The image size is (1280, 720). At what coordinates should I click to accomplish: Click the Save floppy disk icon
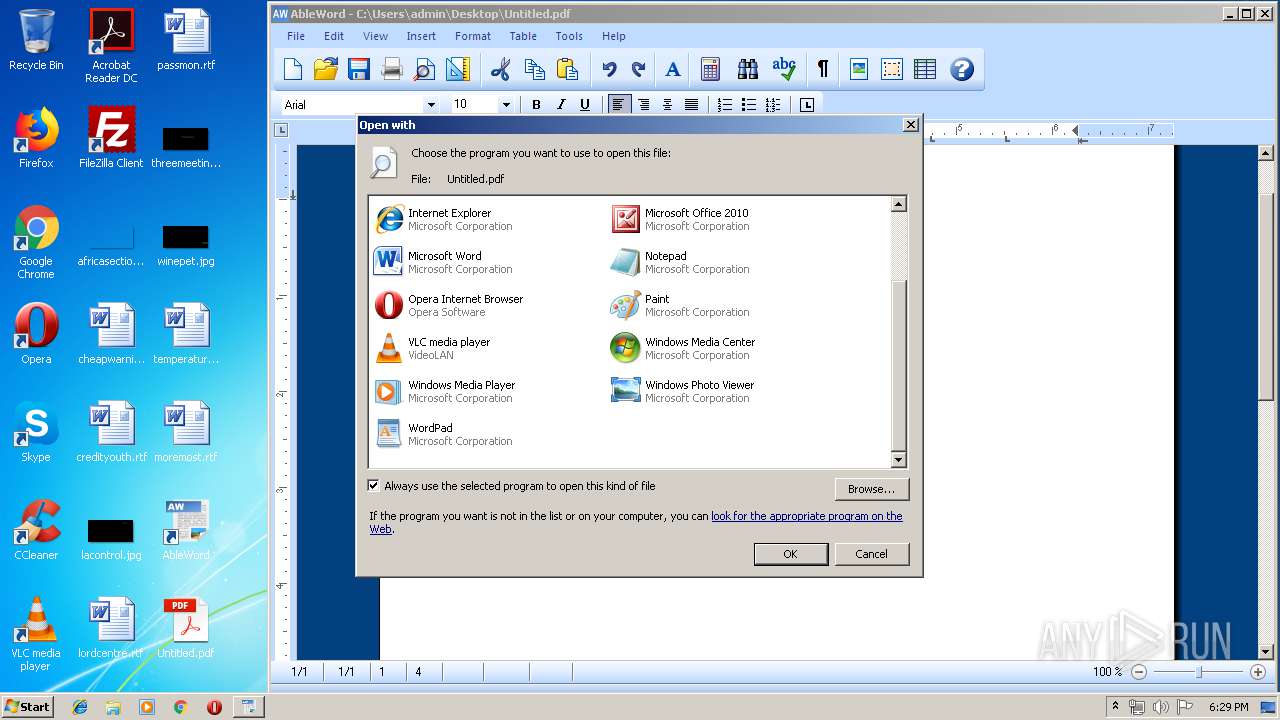click(358, 69)
